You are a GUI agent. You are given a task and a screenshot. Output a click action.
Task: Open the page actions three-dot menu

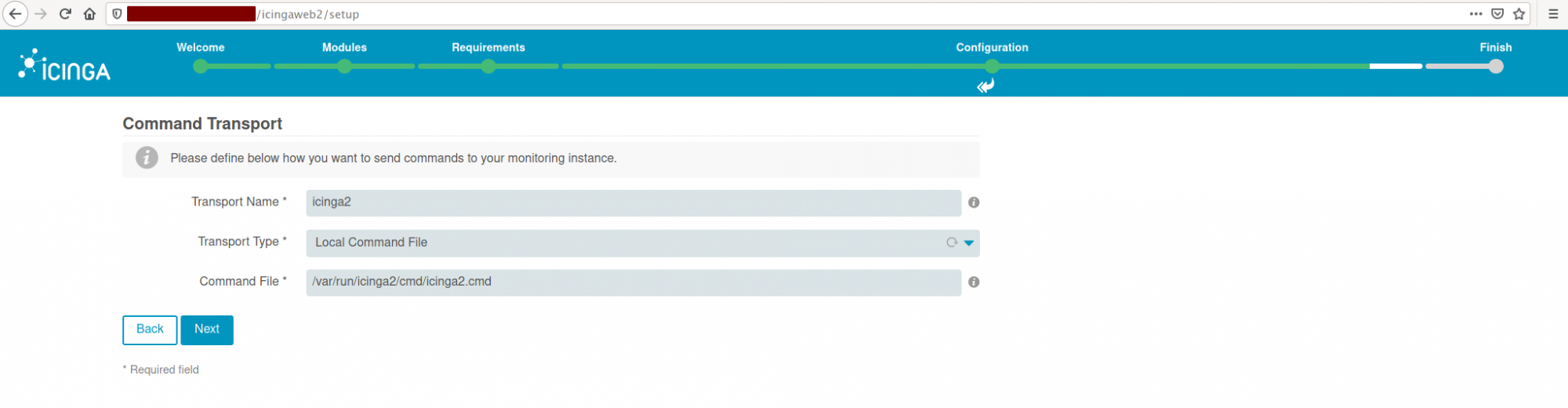(1475, 14)
